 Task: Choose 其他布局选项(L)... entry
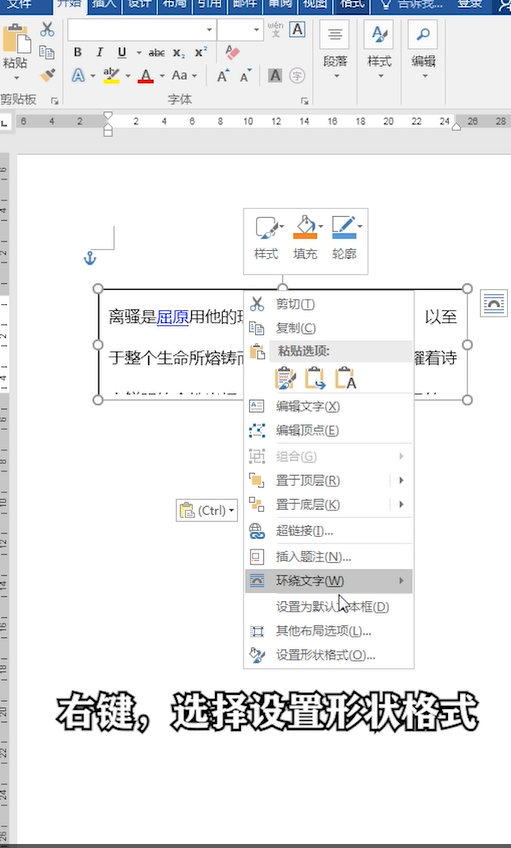tap(329, 631)
